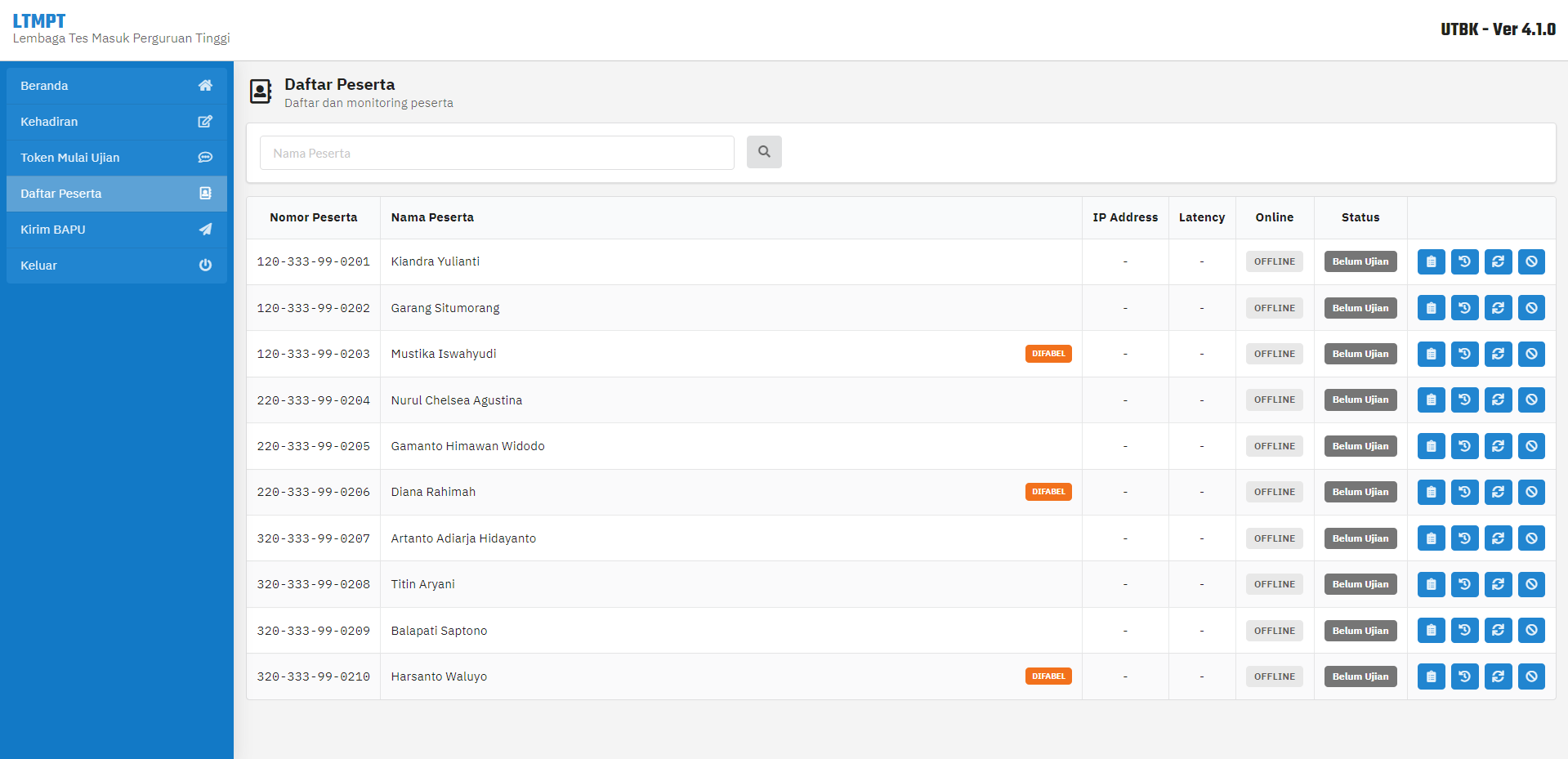Click block ban icon for Nurul Chelsea Agustina
Image resolution: width=1568 pixels, height=759 pixels.
point(1531,400)
